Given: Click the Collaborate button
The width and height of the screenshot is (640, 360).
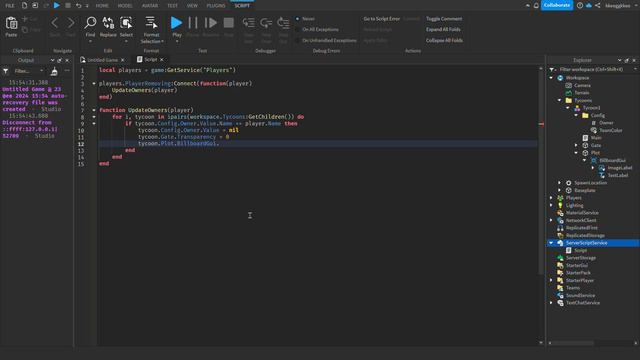Looking at the screenshot, I should [x=557, y=5].
